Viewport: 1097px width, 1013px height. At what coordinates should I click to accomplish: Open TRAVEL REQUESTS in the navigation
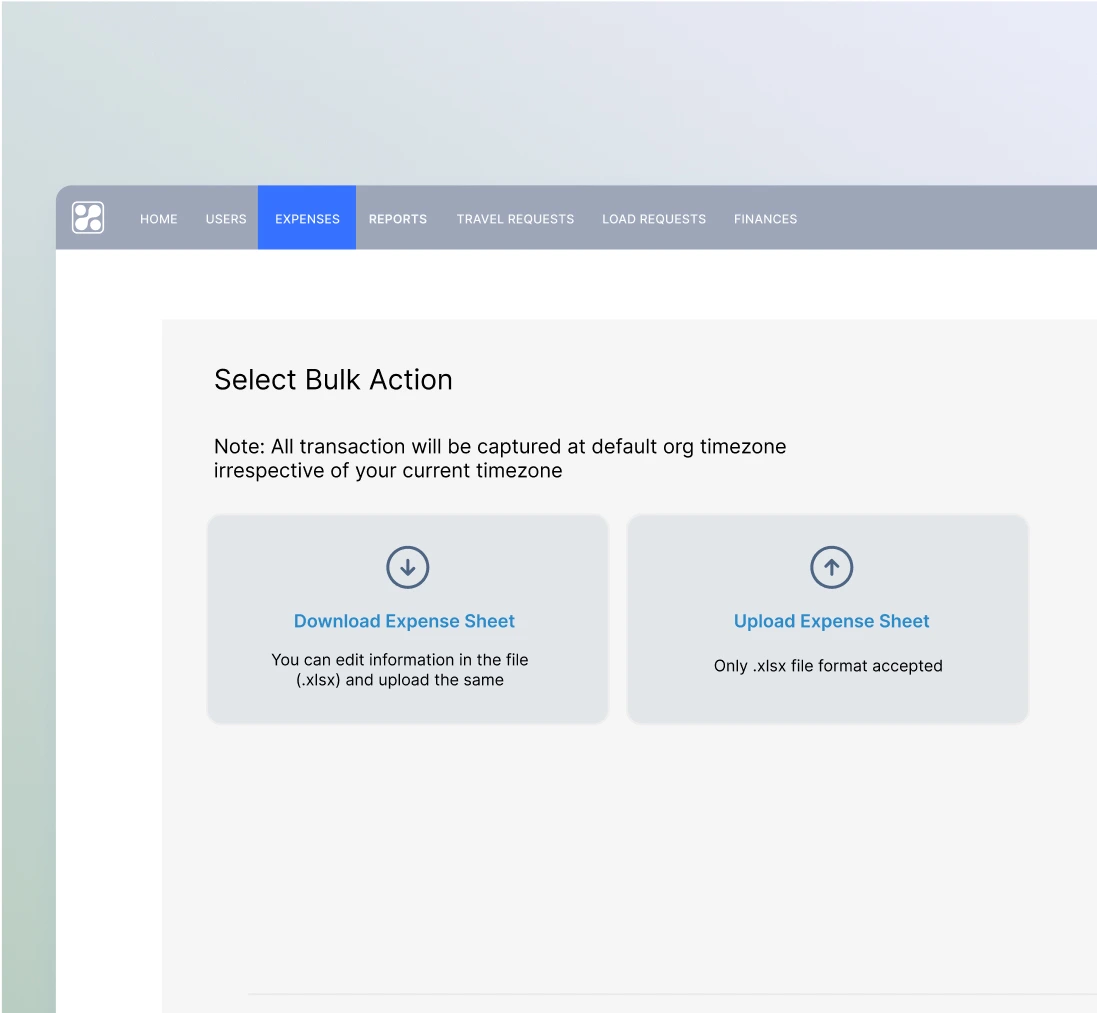(x=515, y=219)
